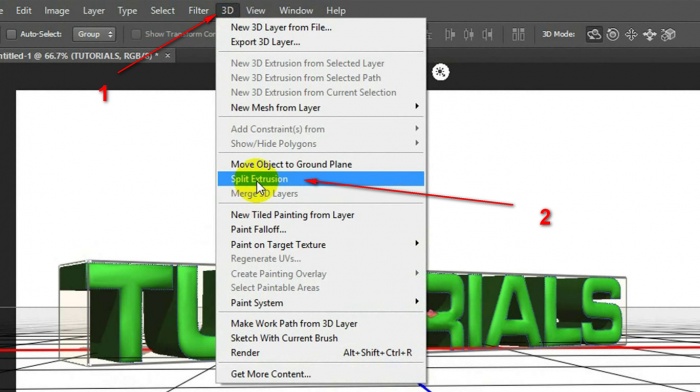This screenshot has width=700, height=392.
Task: Toggle Show Transform Controls checkbox
Action: (137, 34)
